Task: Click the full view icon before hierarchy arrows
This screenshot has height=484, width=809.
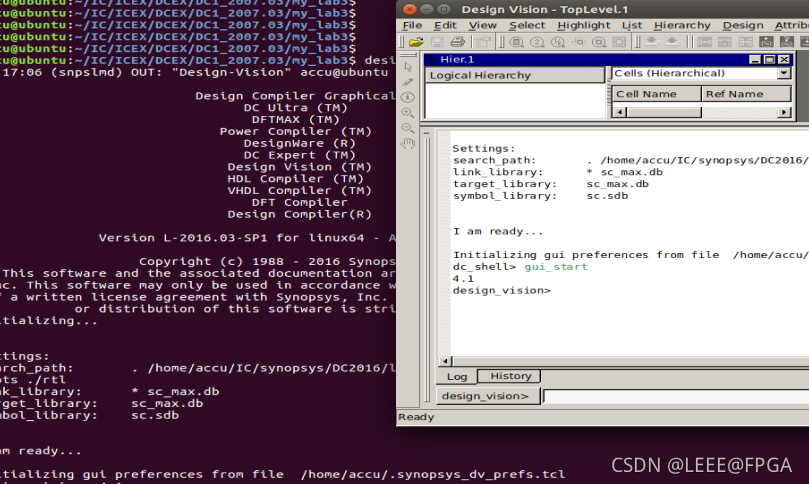Action: click(619, 42)
